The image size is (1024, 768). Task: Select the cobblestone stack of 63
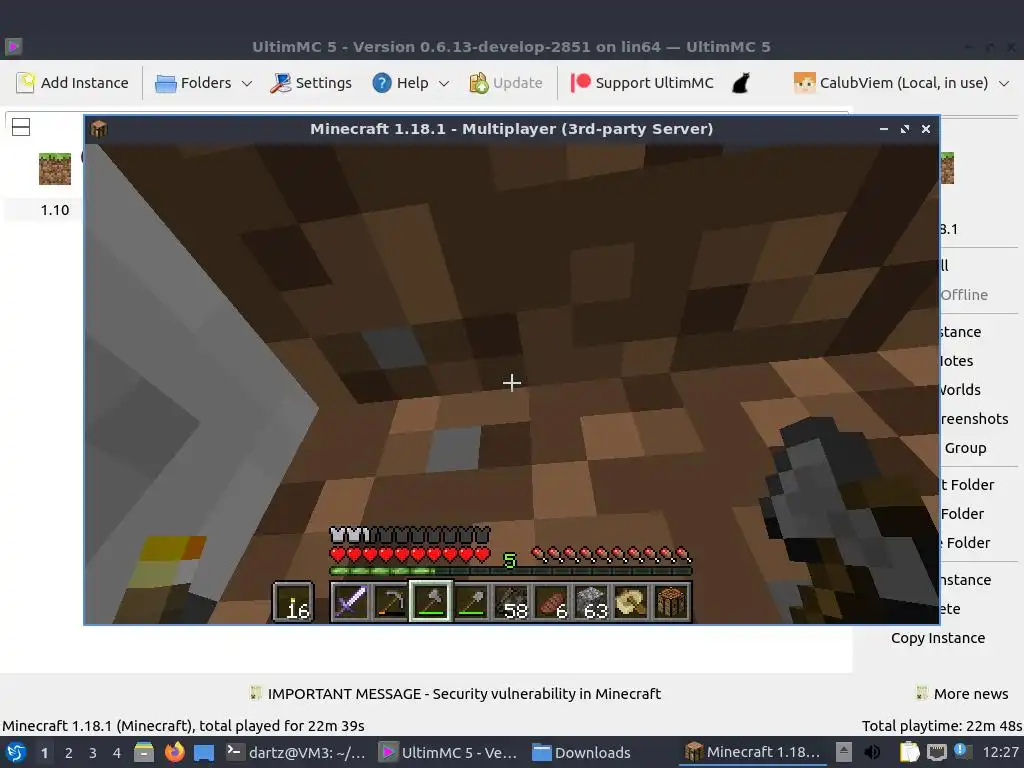pos(591,601)
